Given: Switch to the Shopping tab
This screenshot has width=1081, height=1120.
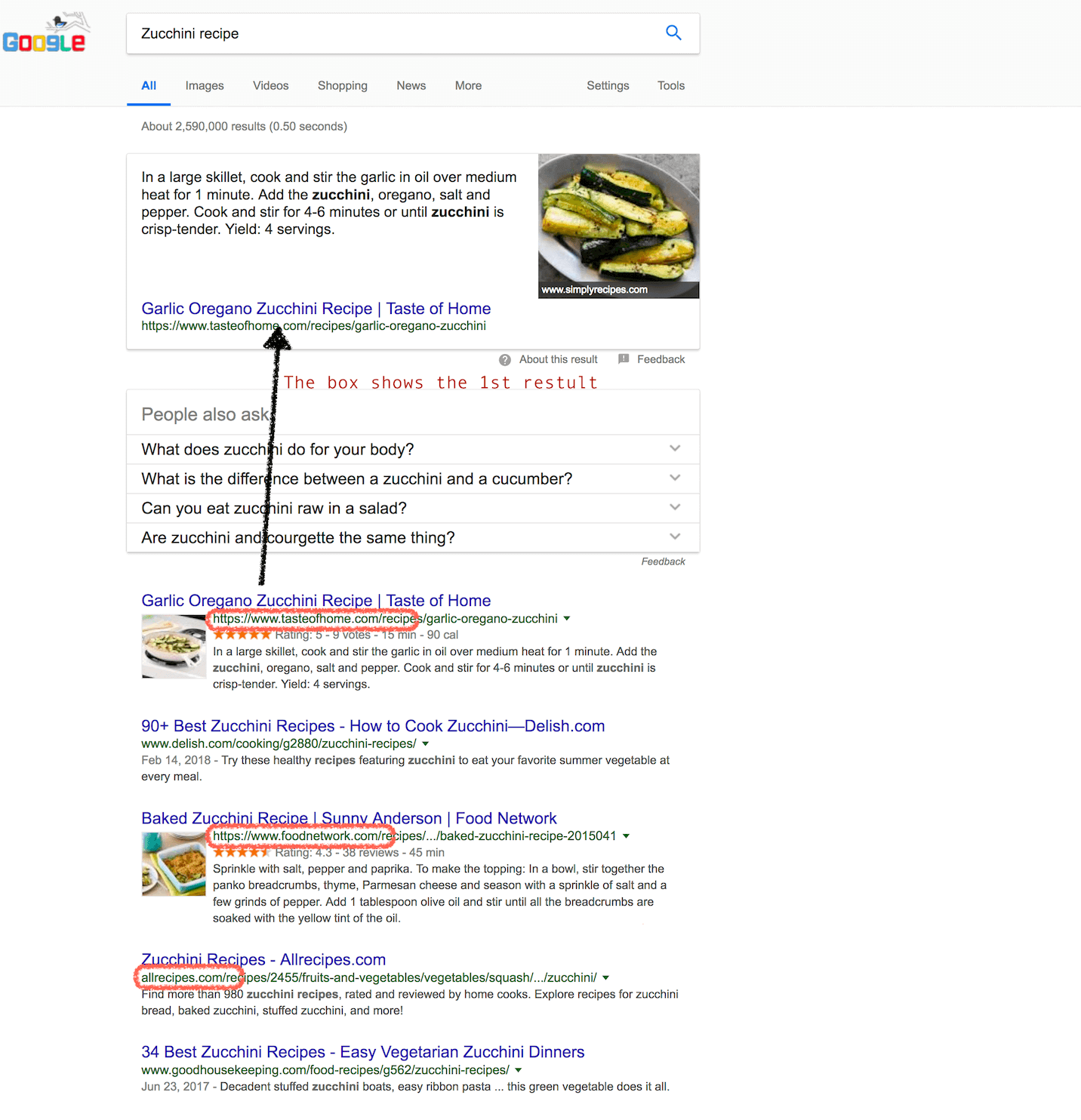Looking at the screenshot, I should coord(343,85).
